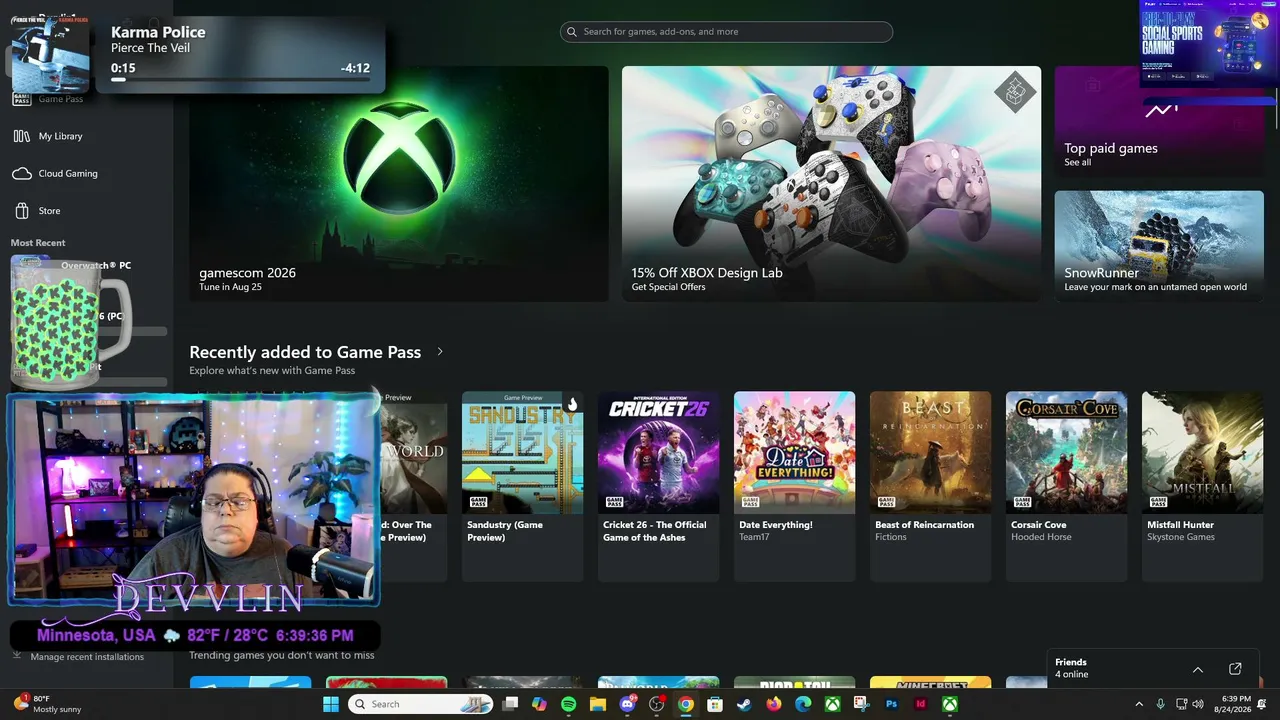This screenshot has height=720, width=1280.
Task: Open the Corsair Cove game card
Action: coord(1066,486)
